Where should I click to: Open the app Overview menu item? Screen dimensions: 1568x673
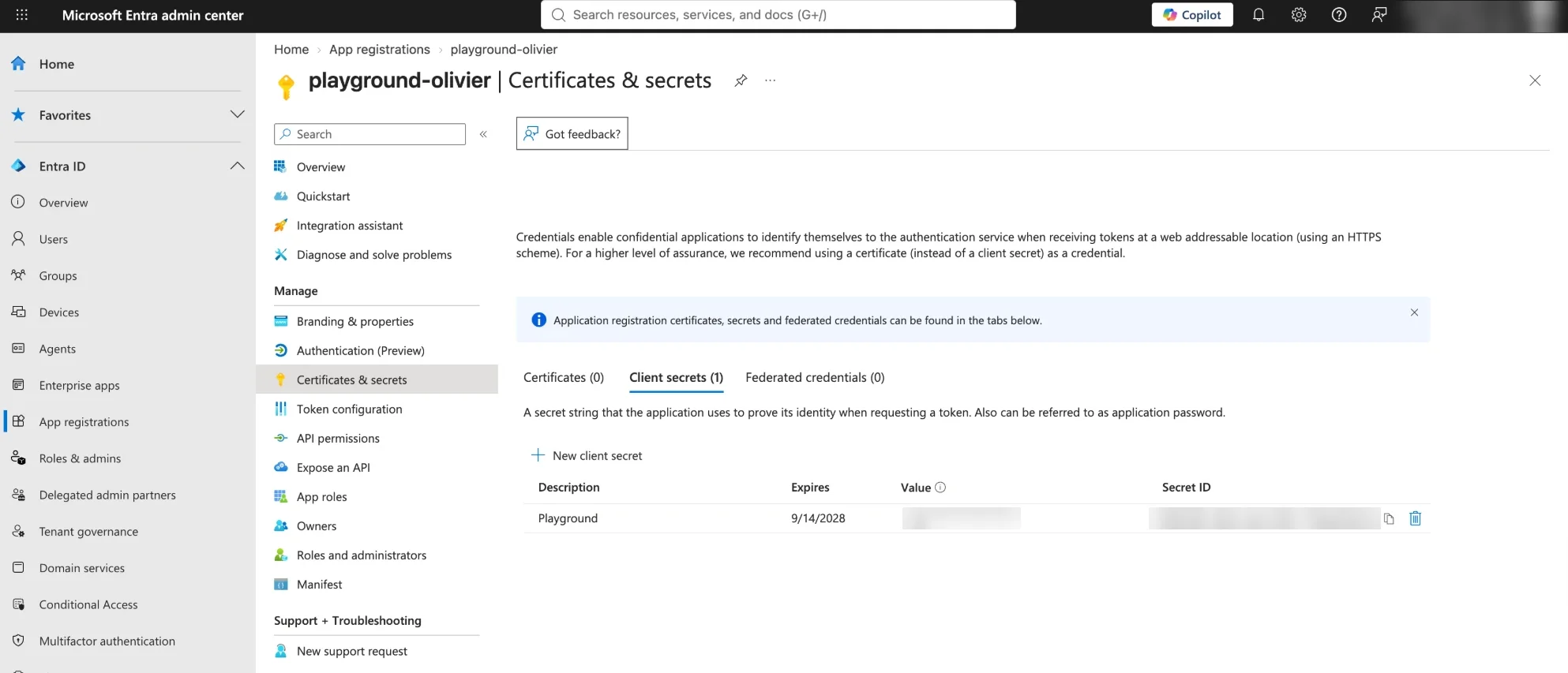pyautogui.click(x=321, y=167)
